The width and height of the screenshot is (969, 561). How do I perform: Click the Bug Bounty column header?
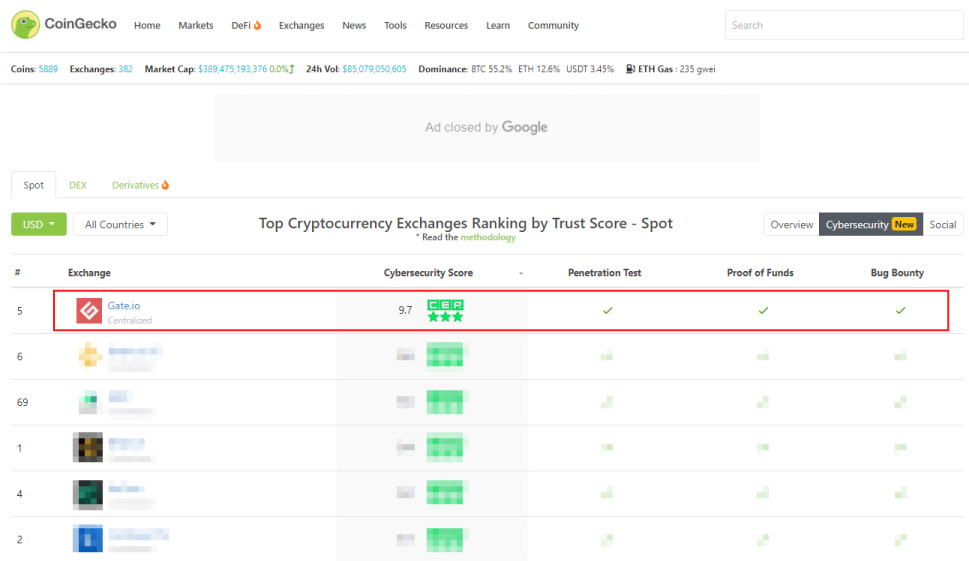(897, 272)
